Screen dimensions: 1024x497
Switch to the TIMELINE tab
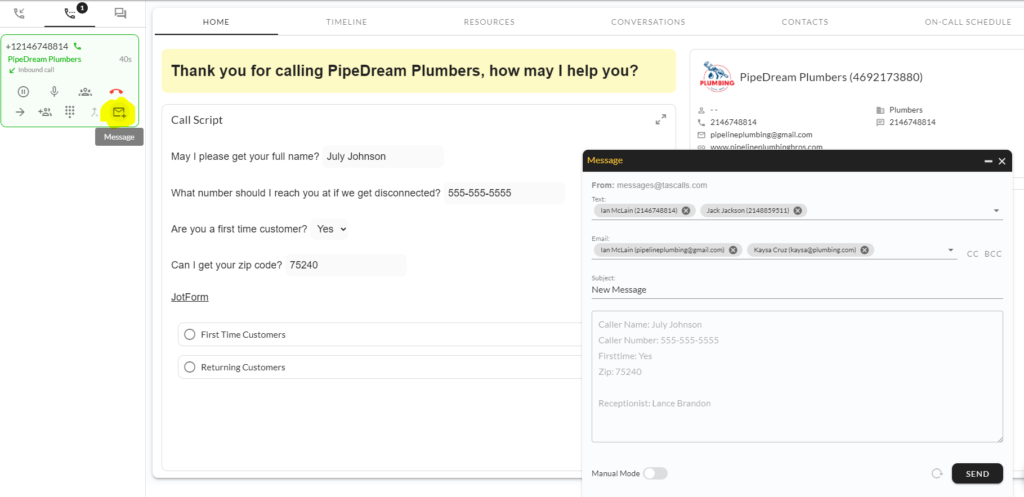[x=347, y=22]
